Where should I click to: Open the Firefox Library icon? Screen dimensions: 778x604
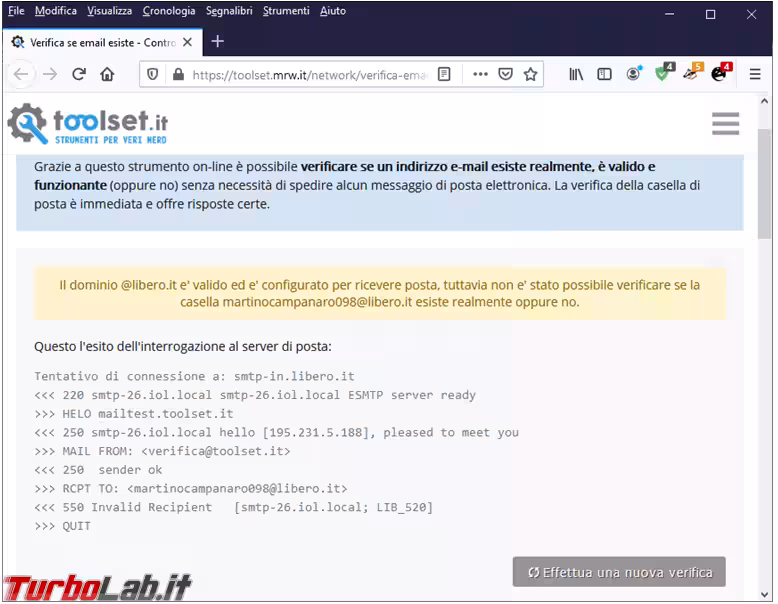click(576, 74)
